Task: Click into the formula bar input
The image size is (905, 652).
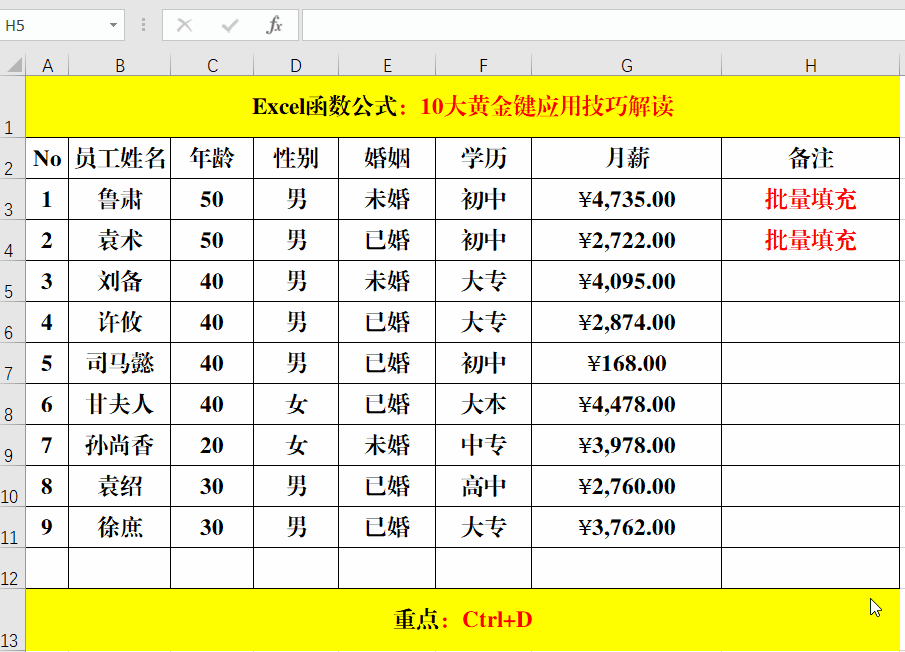Action: (x=603, y=25)
